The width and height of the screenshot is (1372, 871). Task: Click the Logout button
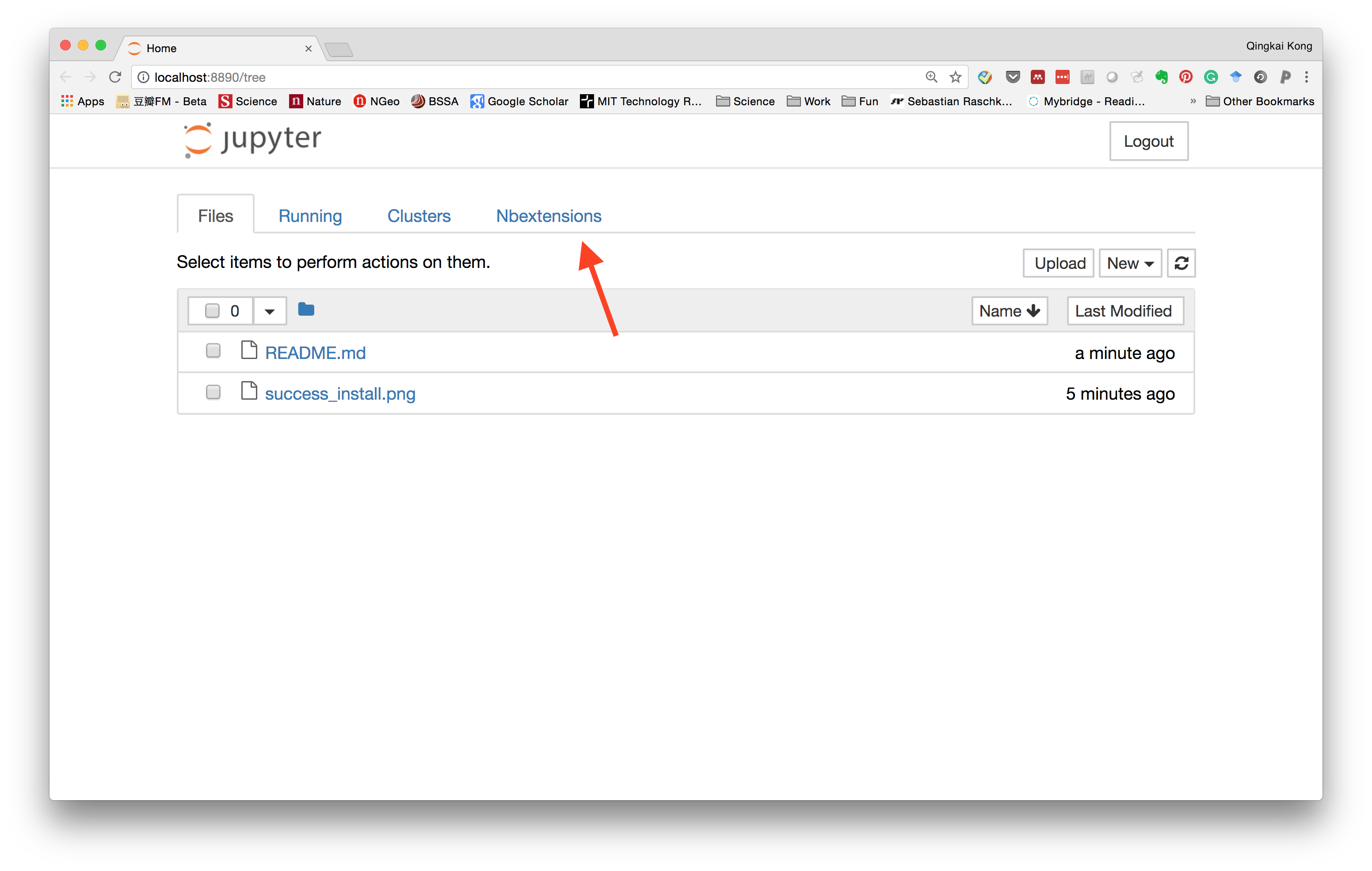coord(1148,141)
